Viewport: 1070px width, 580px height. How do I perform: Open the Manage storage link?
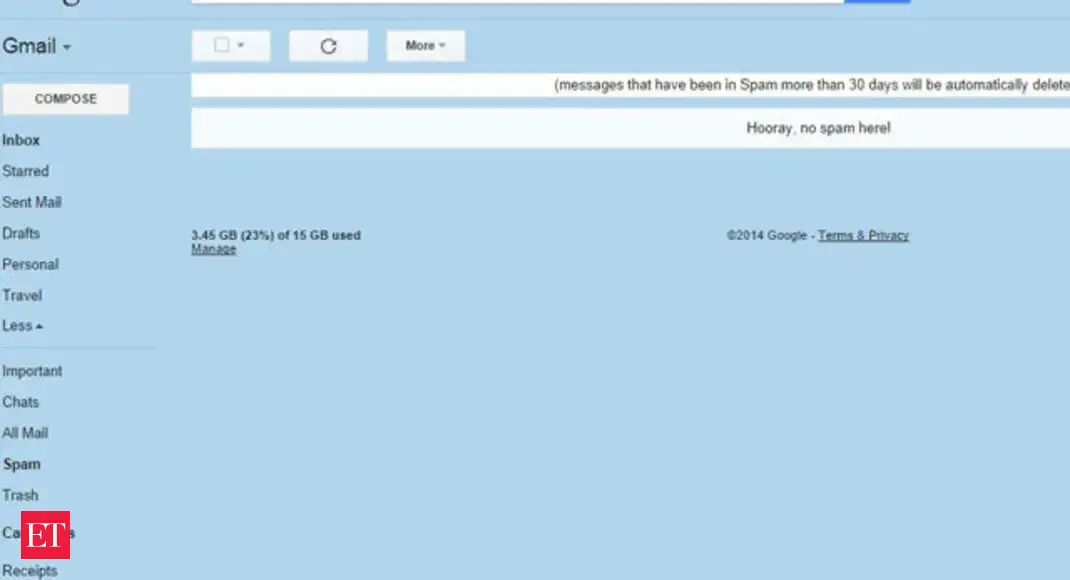pyautogui.click(x=213, y=248)
